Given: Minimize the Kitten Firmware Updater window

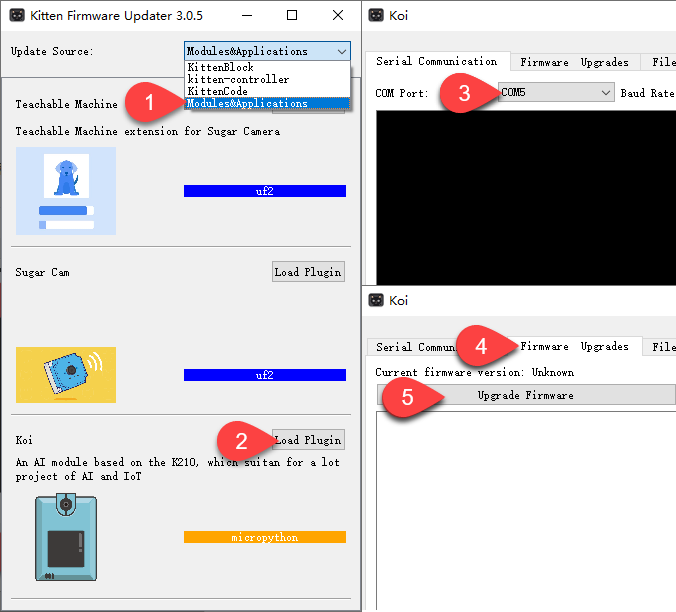Looking at the screenshot, I should click(x=247, y=16).
